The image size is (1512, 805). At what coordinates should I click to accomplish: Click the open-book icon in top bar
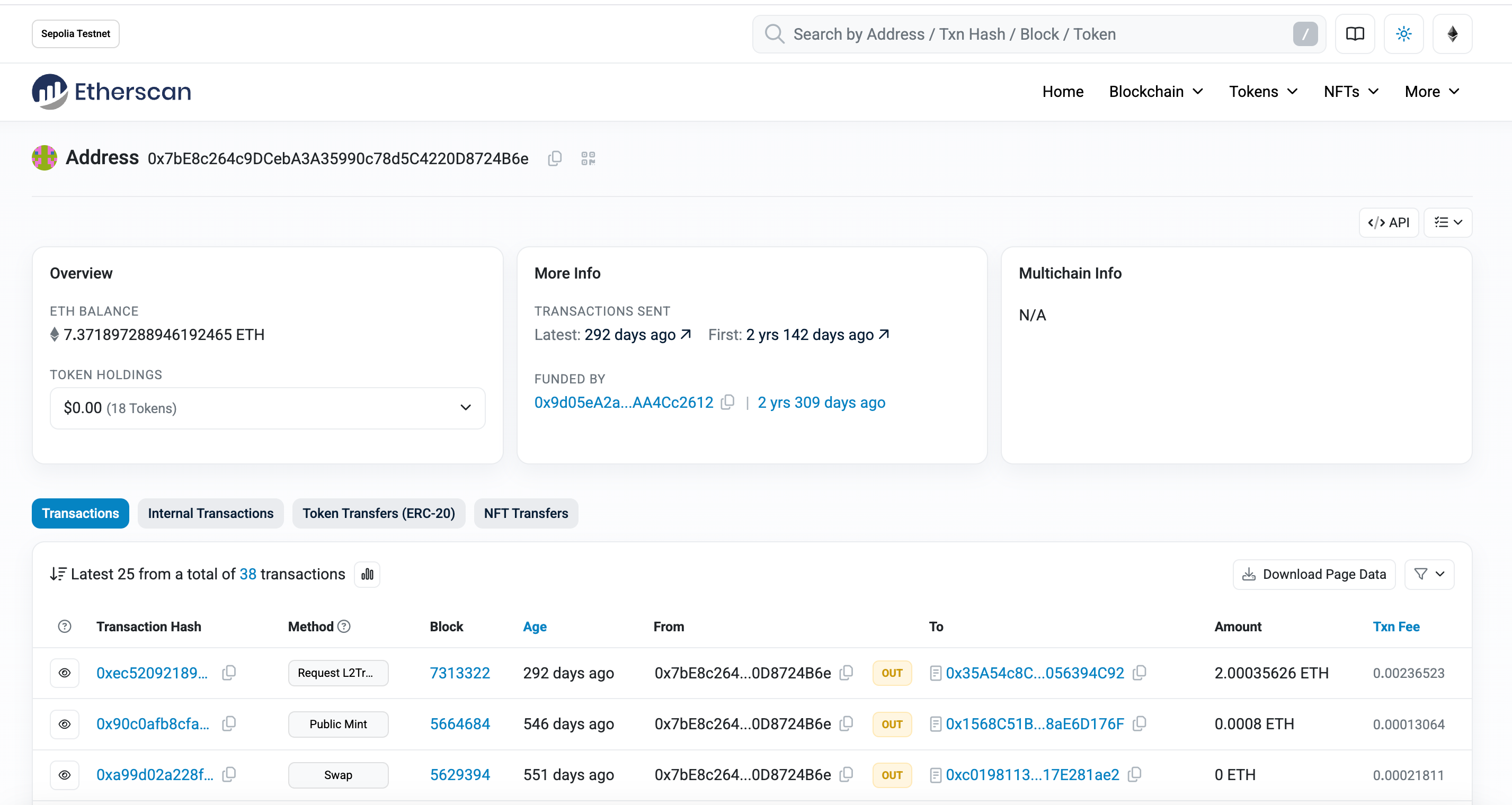(x=1355, y=34)
